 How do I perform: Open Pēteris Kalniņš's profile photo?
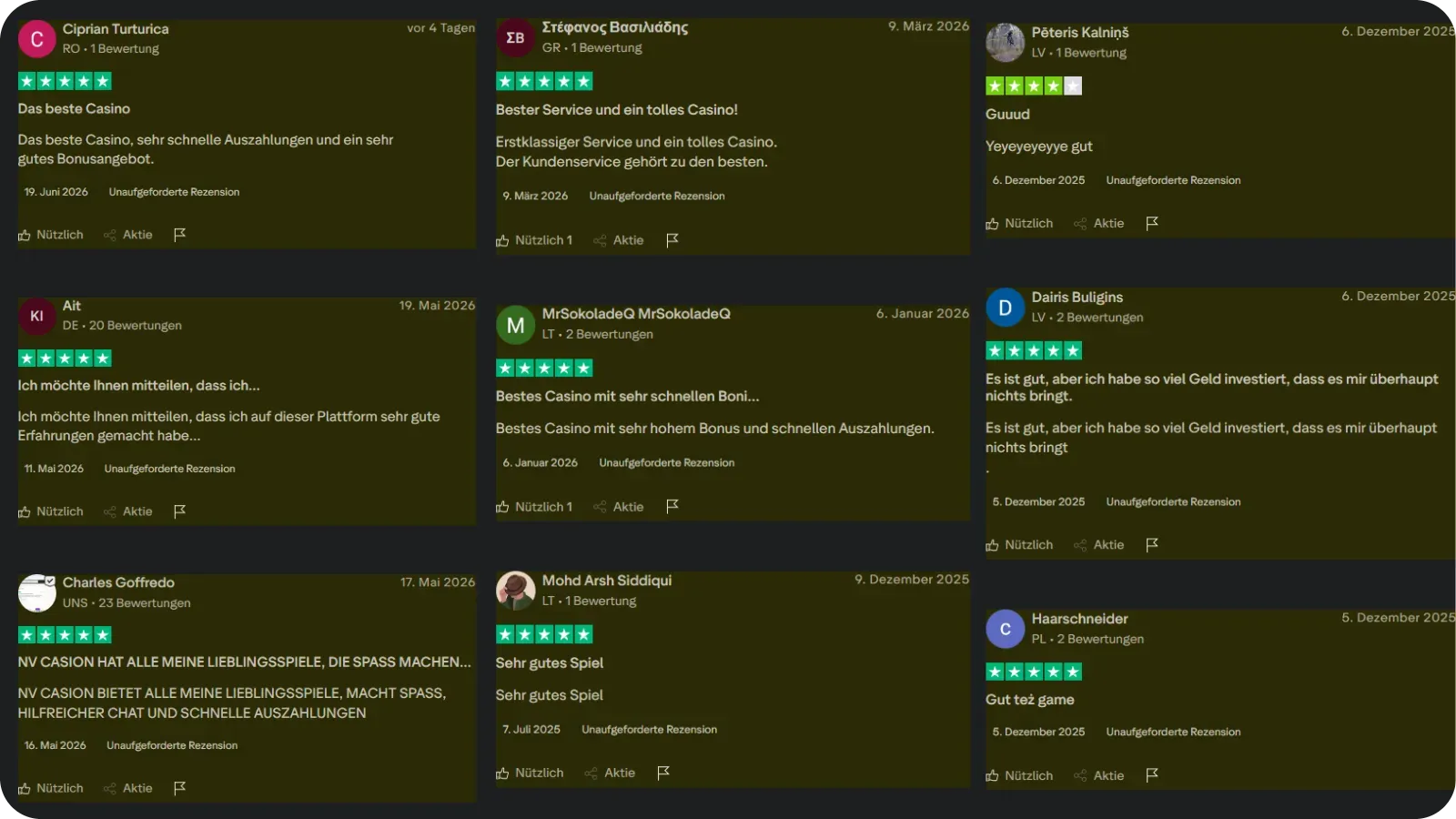point(1006,43)
